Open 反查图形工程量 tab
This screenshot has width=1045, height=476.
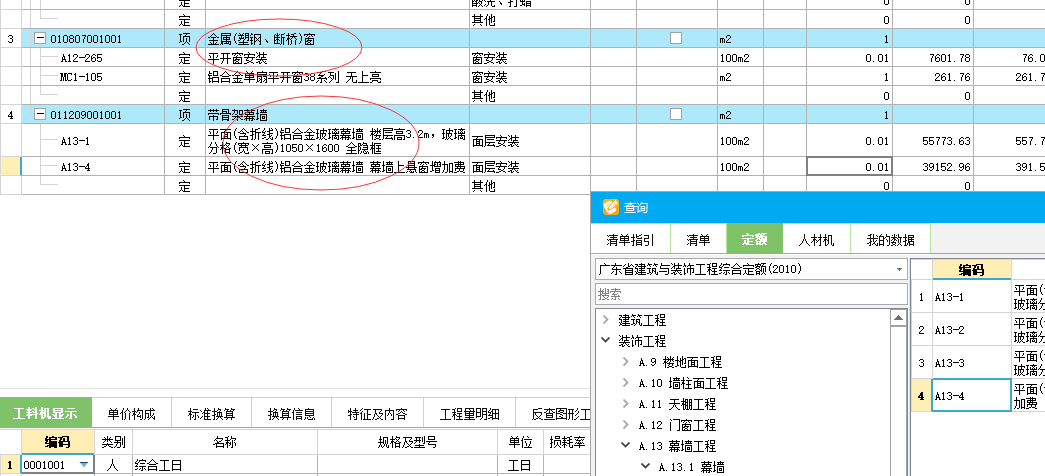click(553, 413)
